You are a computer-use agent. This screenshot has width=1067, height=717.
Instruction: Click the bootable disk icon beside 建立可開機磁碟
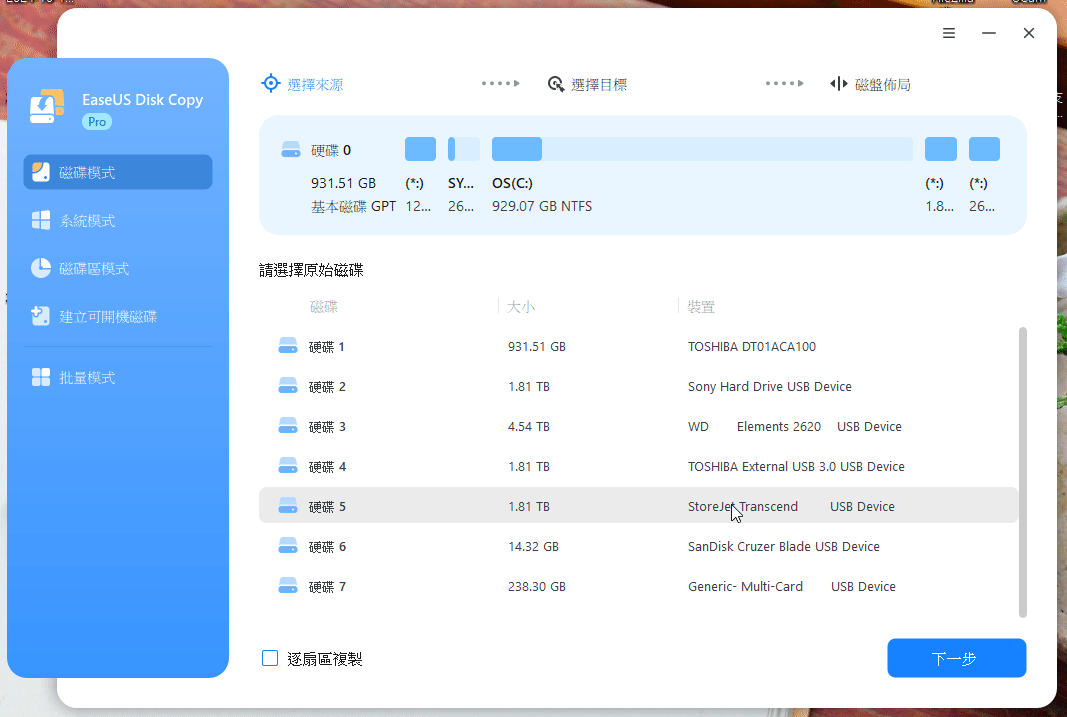pyautogui.click(x=41, y=316)
